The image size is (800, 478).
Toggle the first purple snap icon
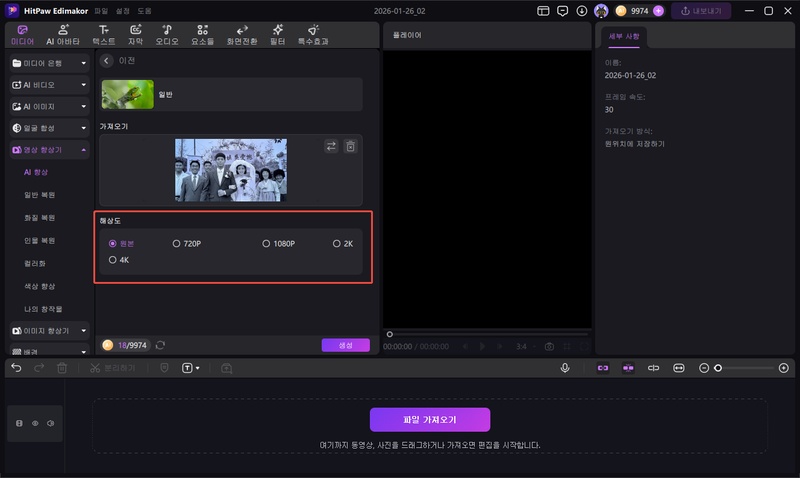pyautogui.click(x=603, y=368)
